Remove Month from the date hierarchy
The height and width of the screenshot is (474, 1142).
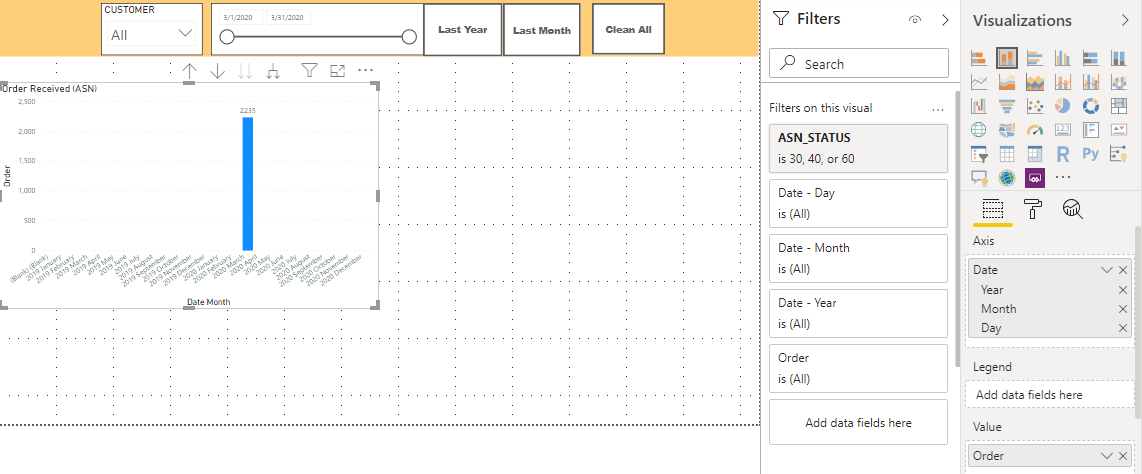(1123, 309)
